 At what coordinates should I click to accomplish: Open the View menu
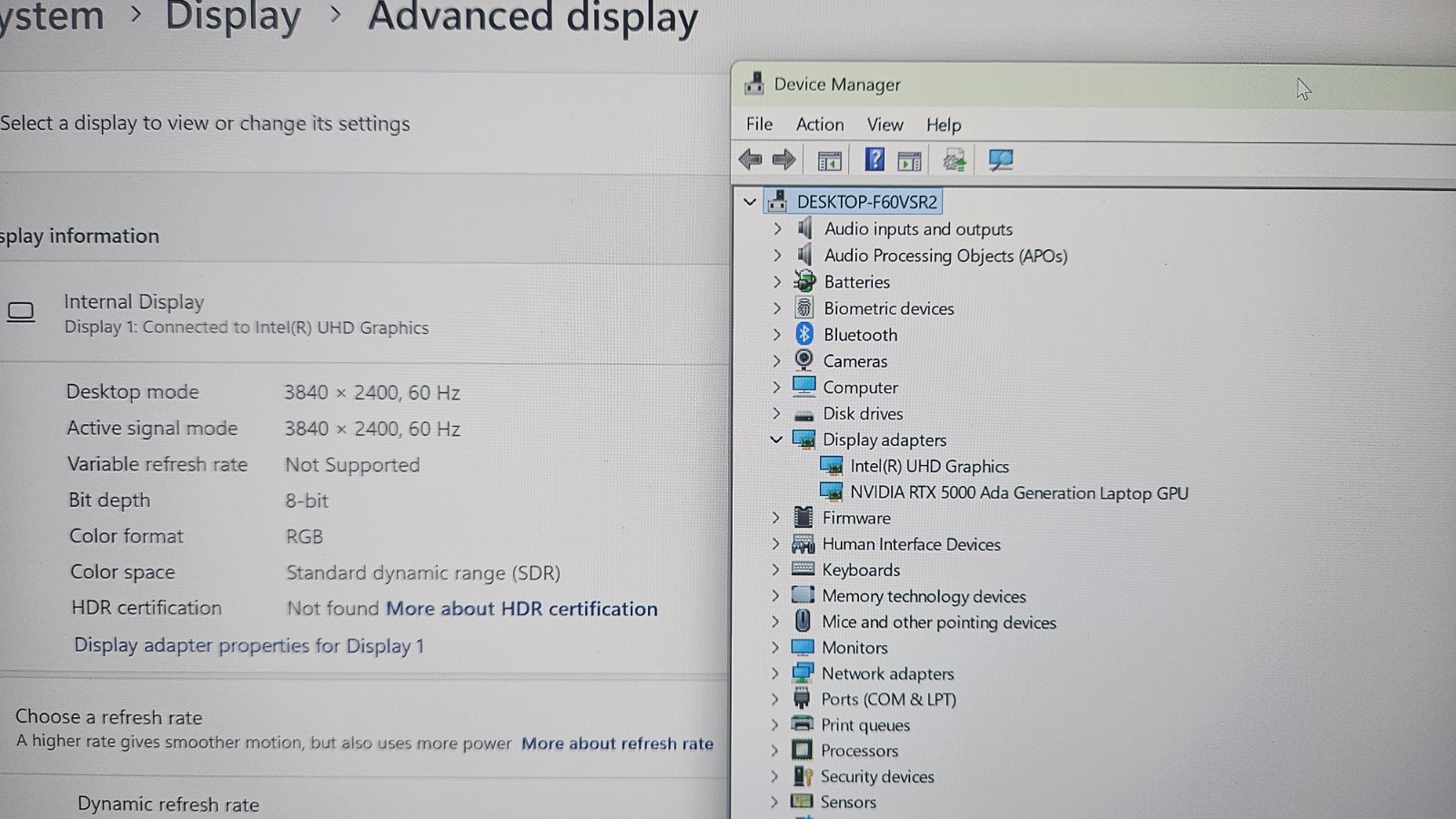click(885, 125)
